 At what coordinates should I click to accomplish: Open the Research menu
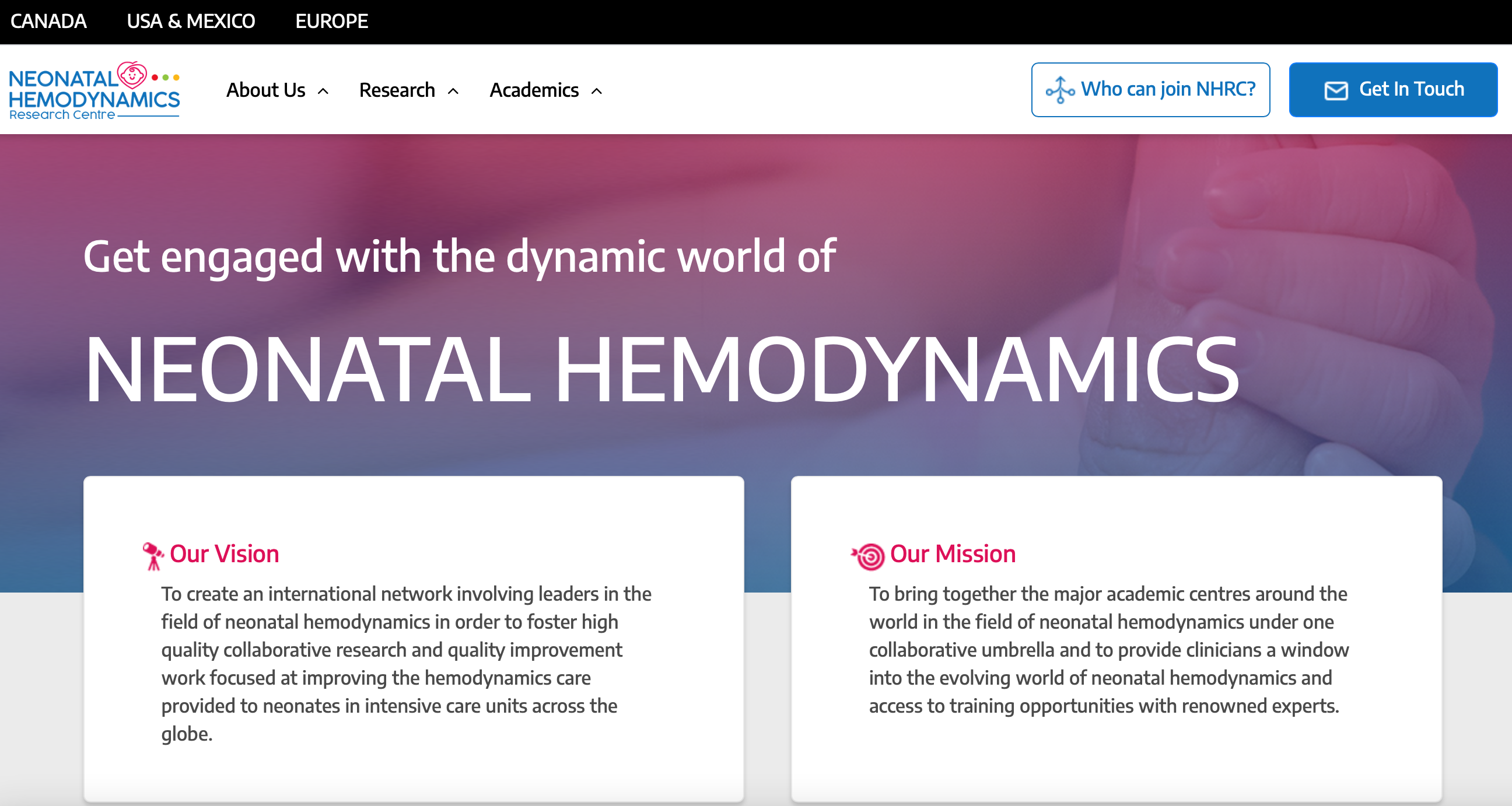click(397, 90)
